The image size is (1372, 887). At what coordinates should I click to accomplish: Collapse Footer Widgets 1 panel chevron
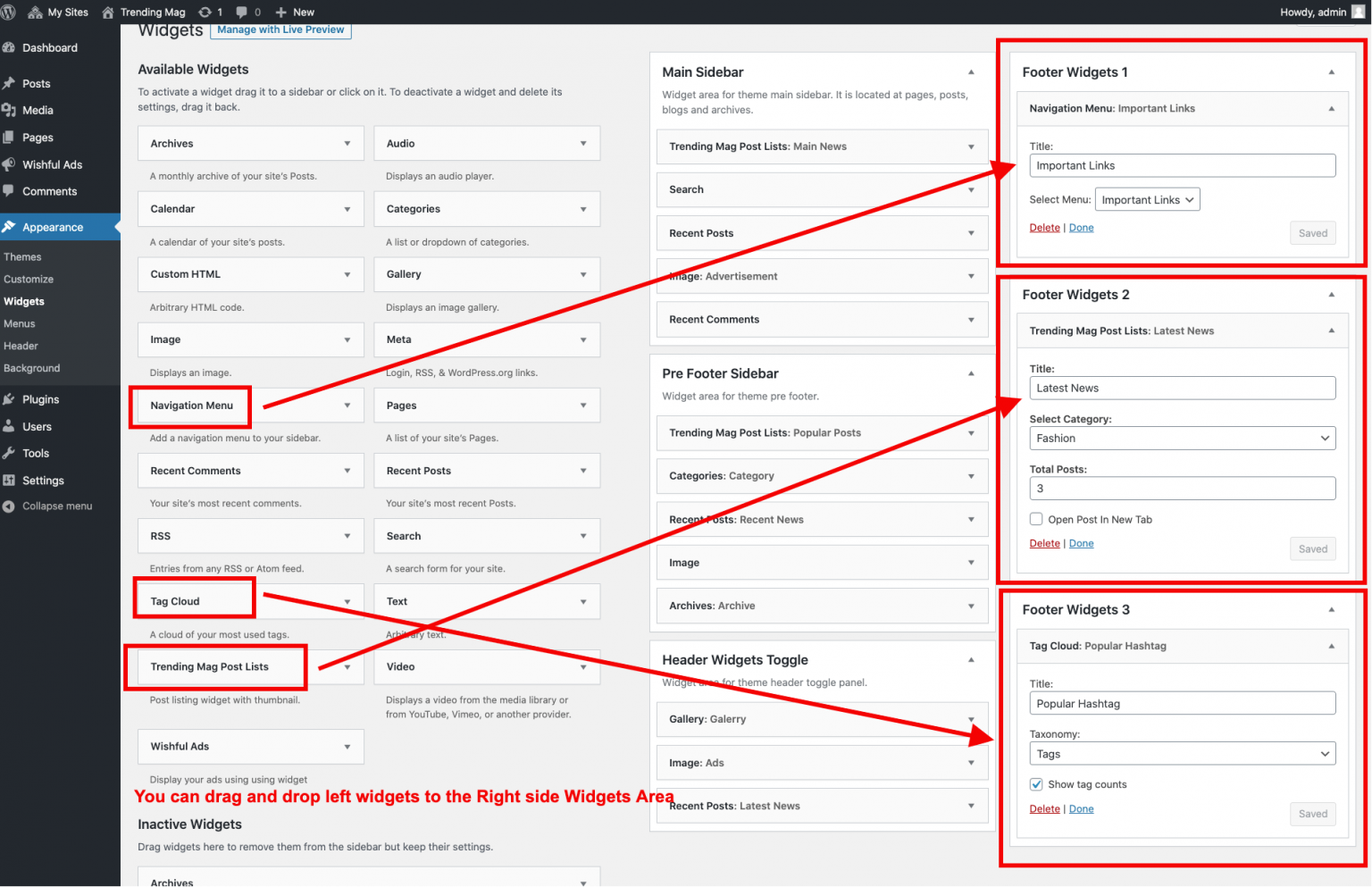coord(1331,71)
